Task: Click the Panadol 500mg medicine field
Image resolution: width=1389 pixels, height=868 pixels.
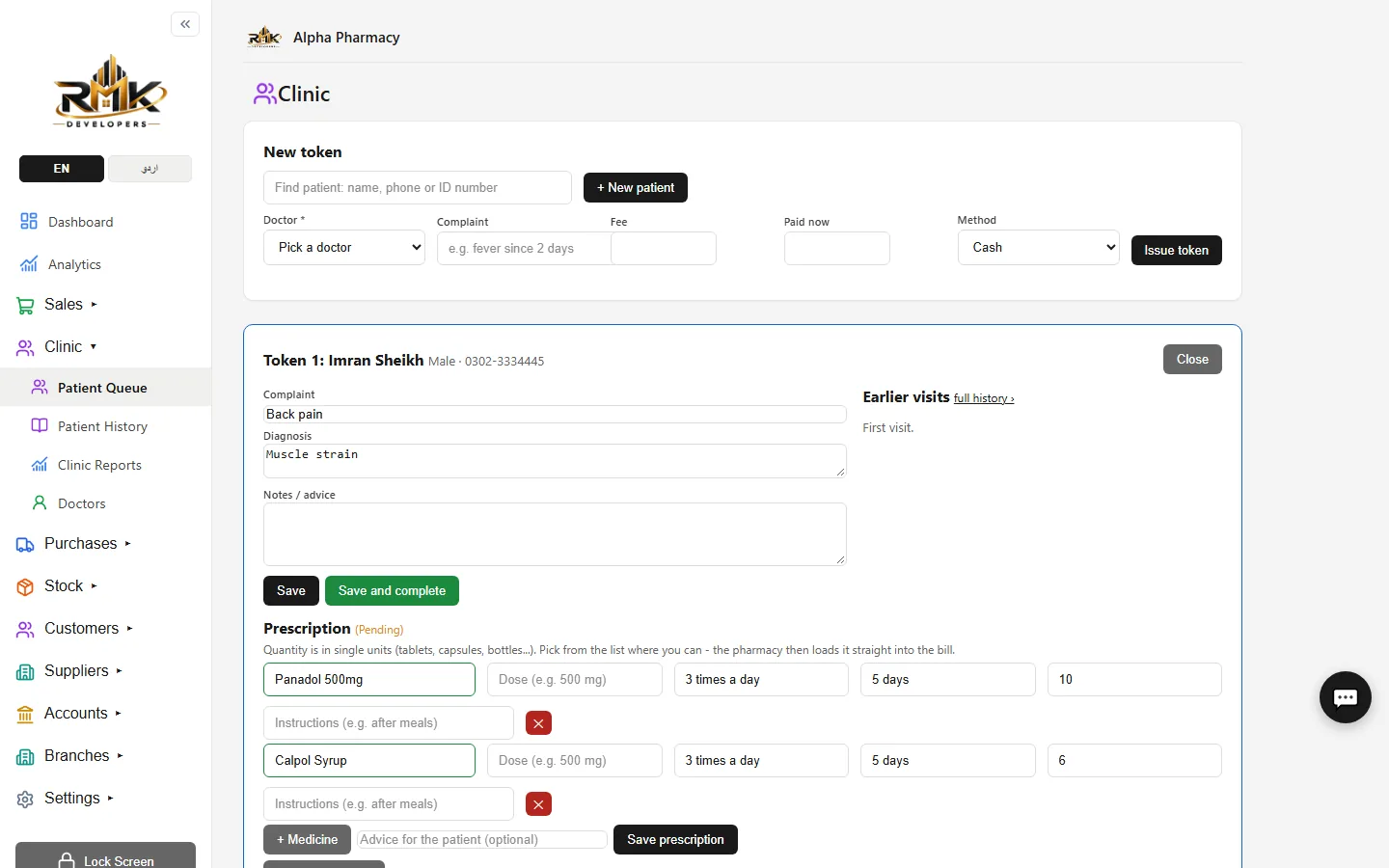Action: coord(369,680)
